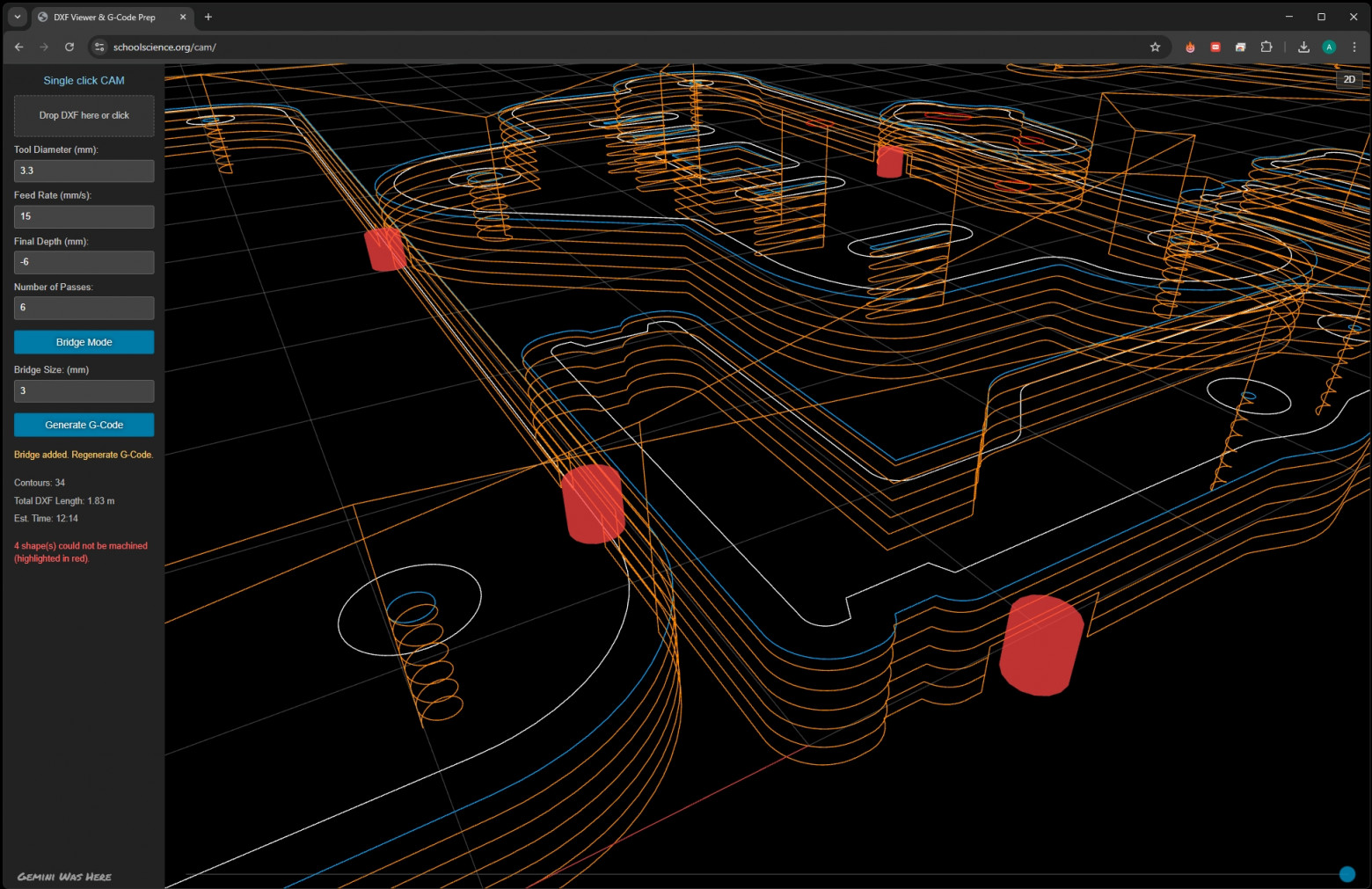Open the tab search dropdown arrow

(x=18, y=17)
